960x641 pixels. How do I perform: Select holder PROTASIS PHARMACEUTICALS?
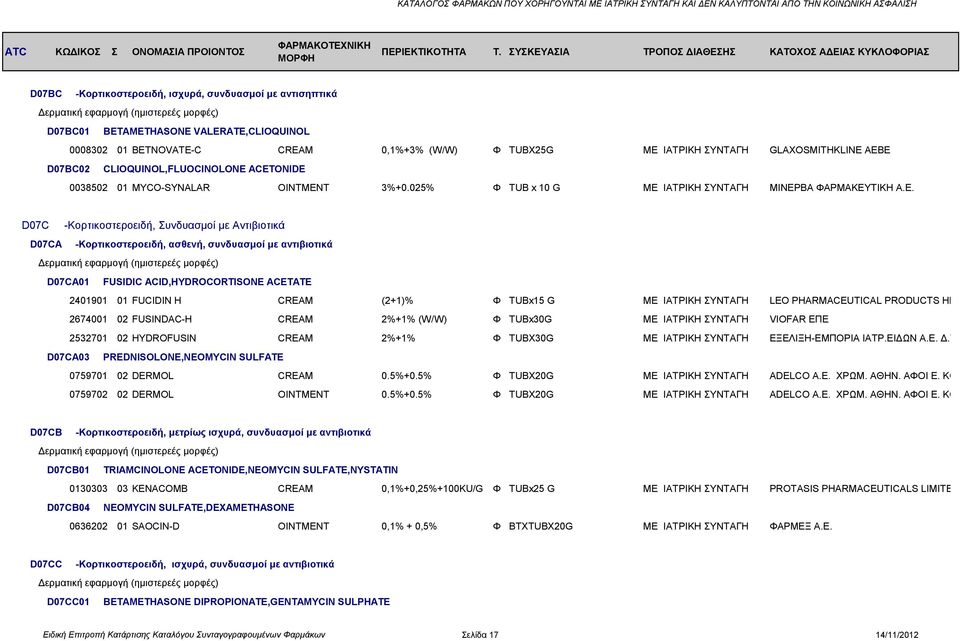pyautogui.click(x=860, y=489)
